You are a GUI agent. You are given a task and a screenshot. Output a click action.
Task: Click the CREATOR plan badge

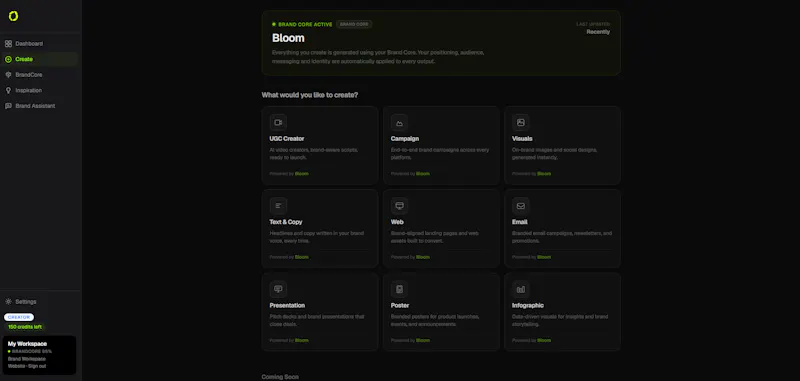(19, 317)
